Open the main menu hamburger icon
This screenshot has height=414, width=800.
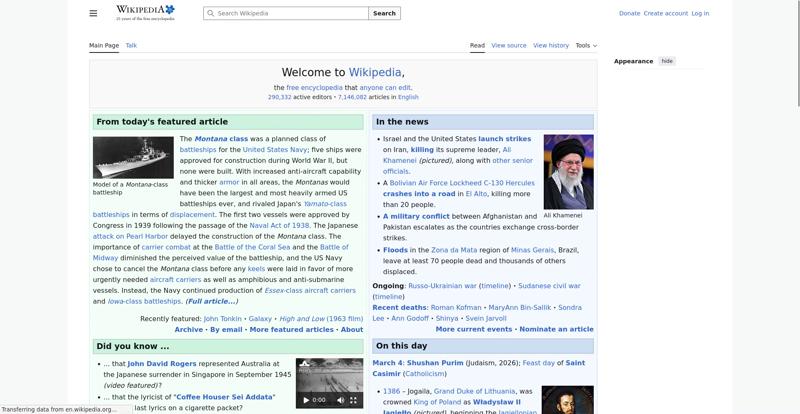pyautogui.click(x=93, y=14)
